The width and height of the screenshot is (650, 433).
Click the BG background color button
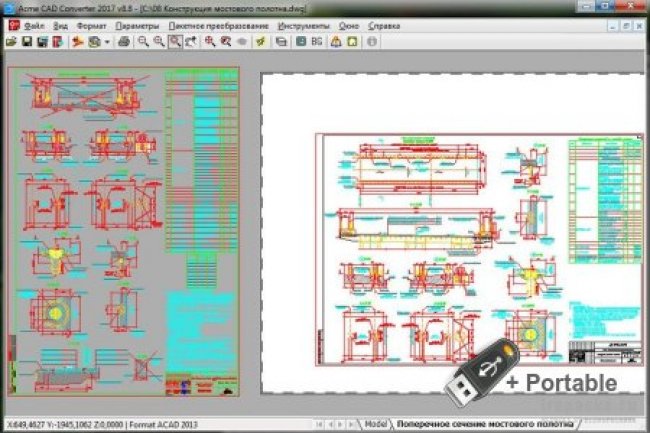click(316, 42)
